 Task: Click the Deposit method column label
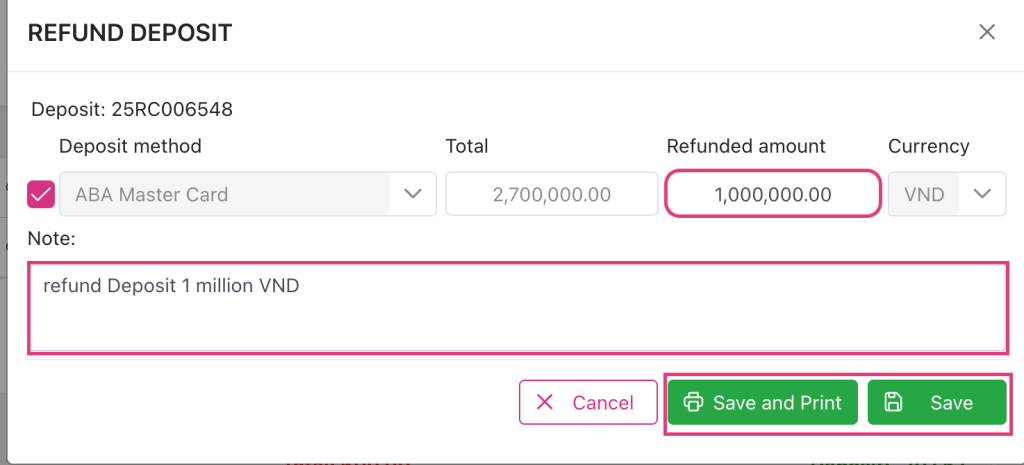click(x=130, y=146)
